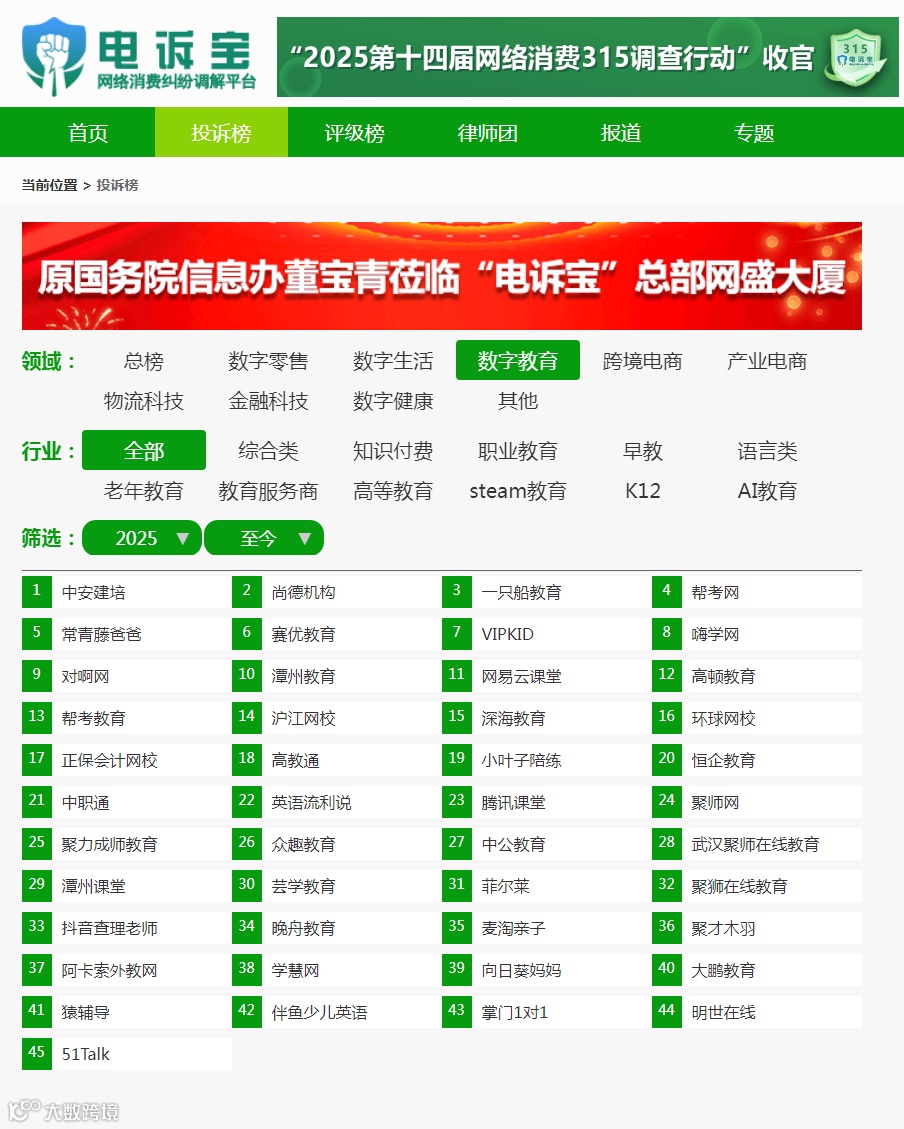Open the 报道 navigation tab
Viewport: 904px width, 1129px height.
point(620,132)
